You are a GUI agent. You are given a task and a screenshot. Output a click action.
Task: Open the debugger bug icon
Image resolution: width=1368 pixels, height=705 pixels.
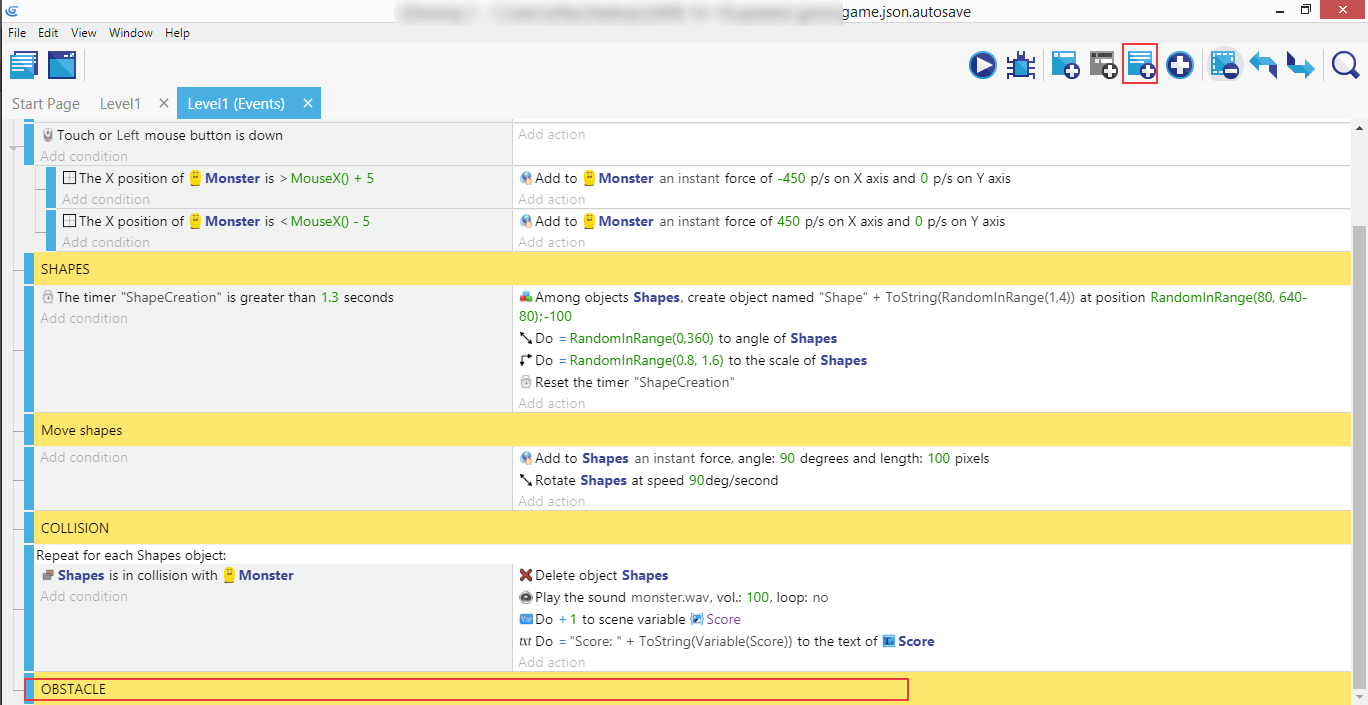point(1020,66)
